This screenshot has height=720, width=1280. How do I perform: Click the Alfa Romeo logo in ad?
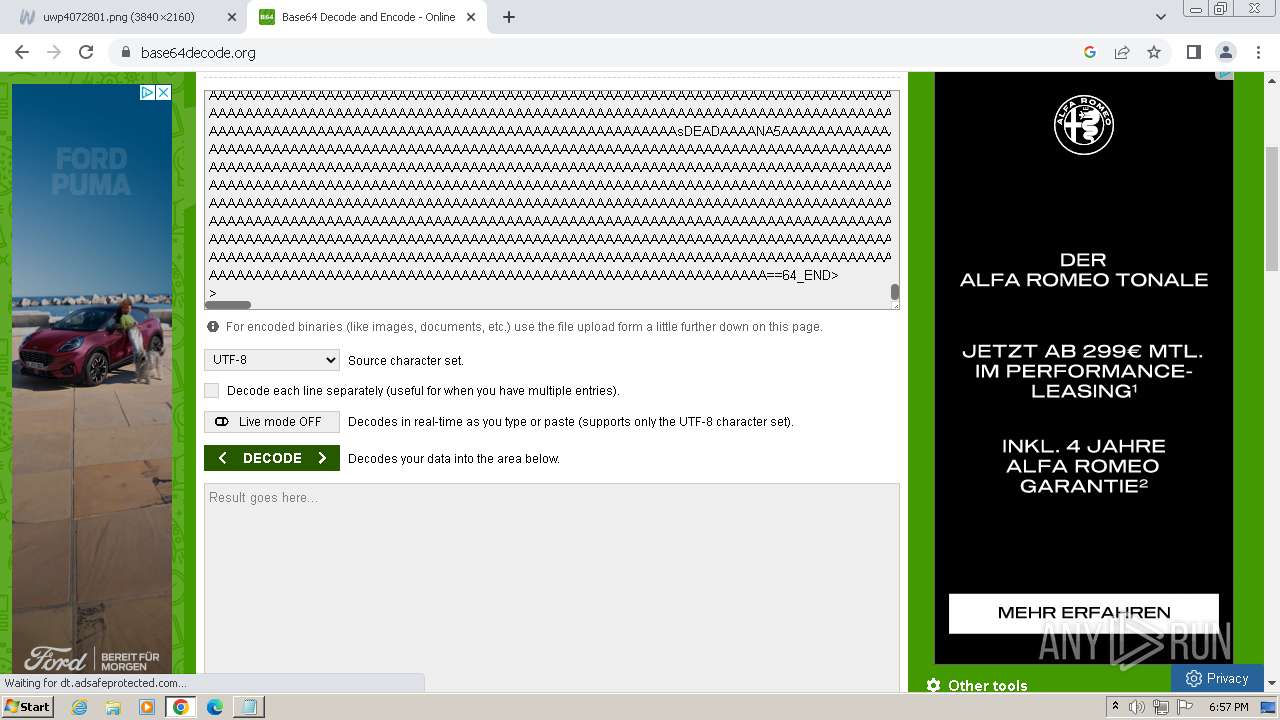point(1084,124)
